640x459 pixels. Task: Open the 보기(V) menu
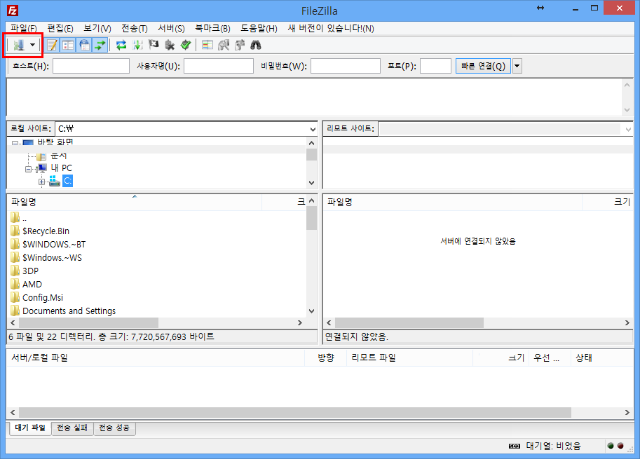pos(97,28)
